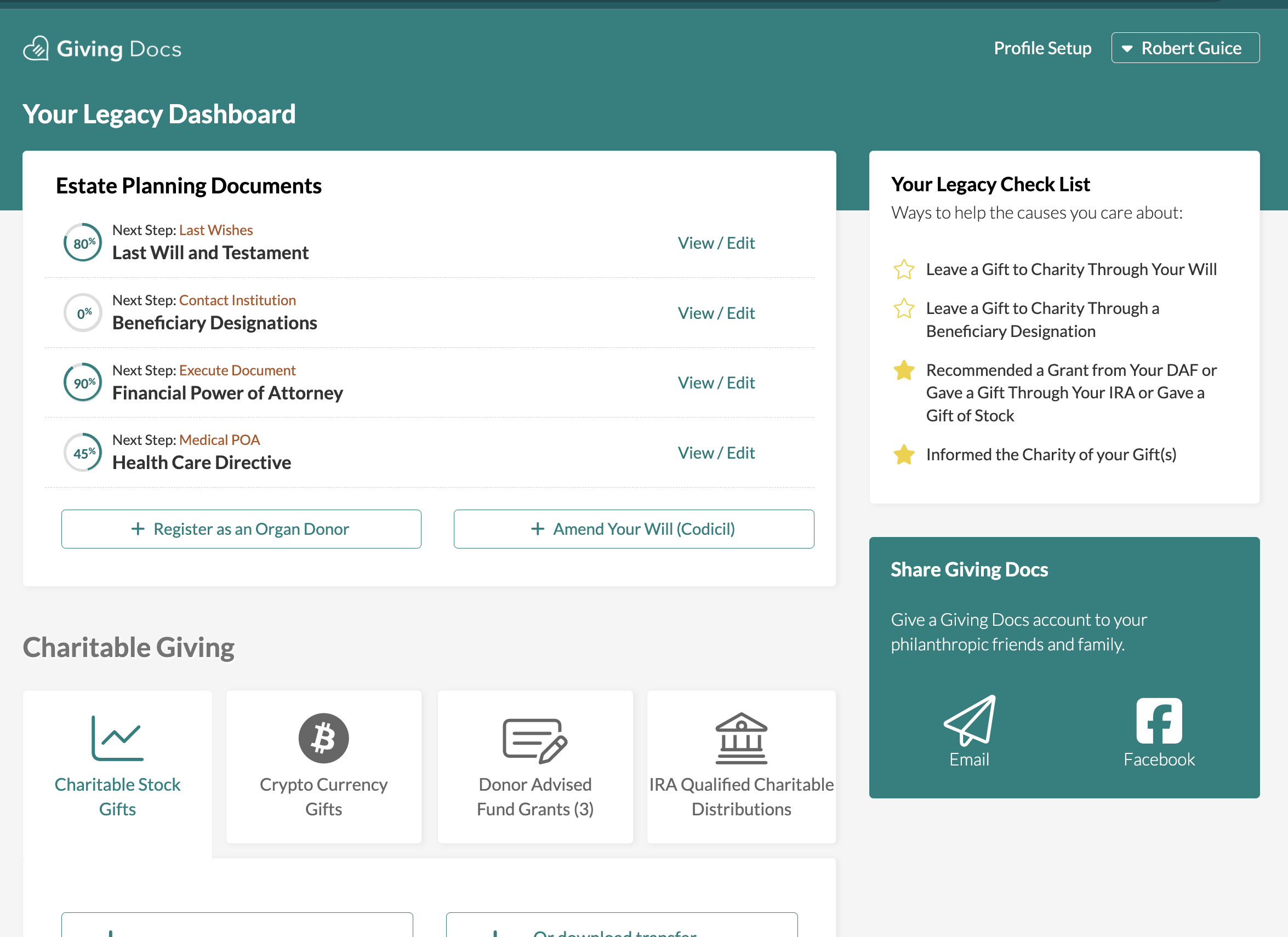Click the dropdown arrow beside Robert Guice

coord(1127,49)
